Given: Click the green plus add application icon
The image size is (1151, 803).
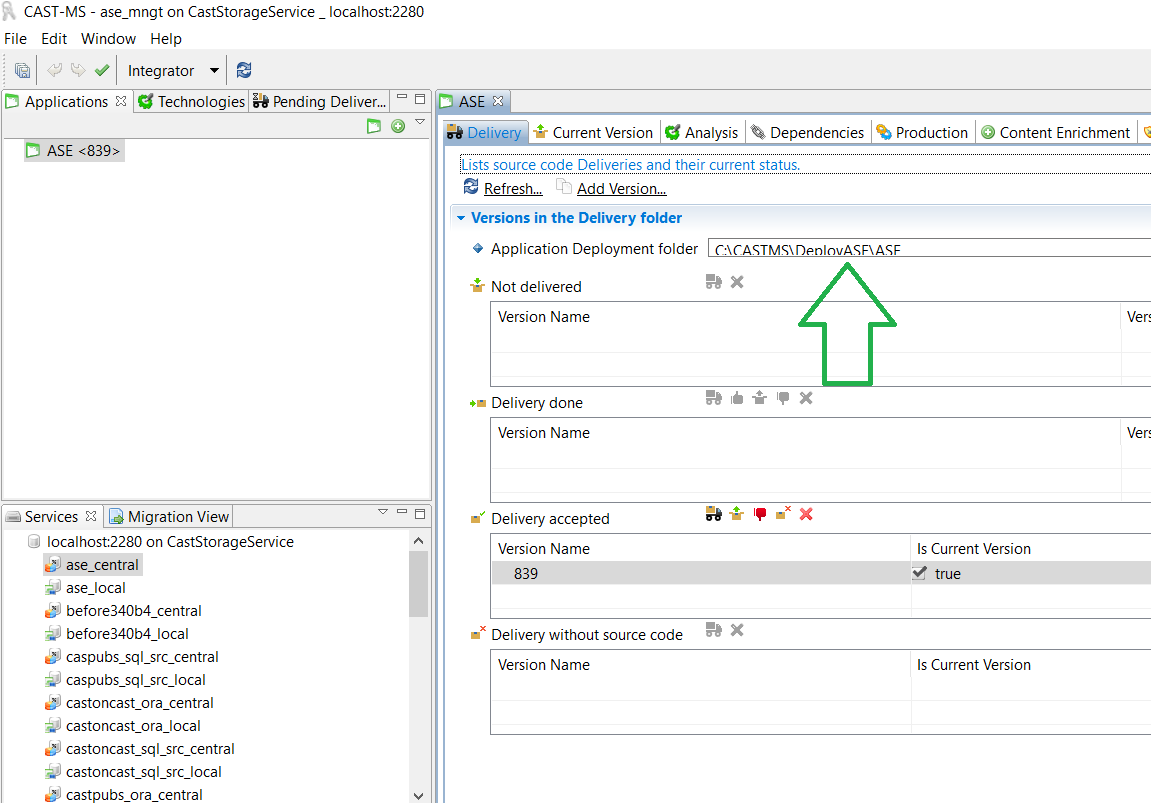Looking at the screenshot, I should point(398,126).
